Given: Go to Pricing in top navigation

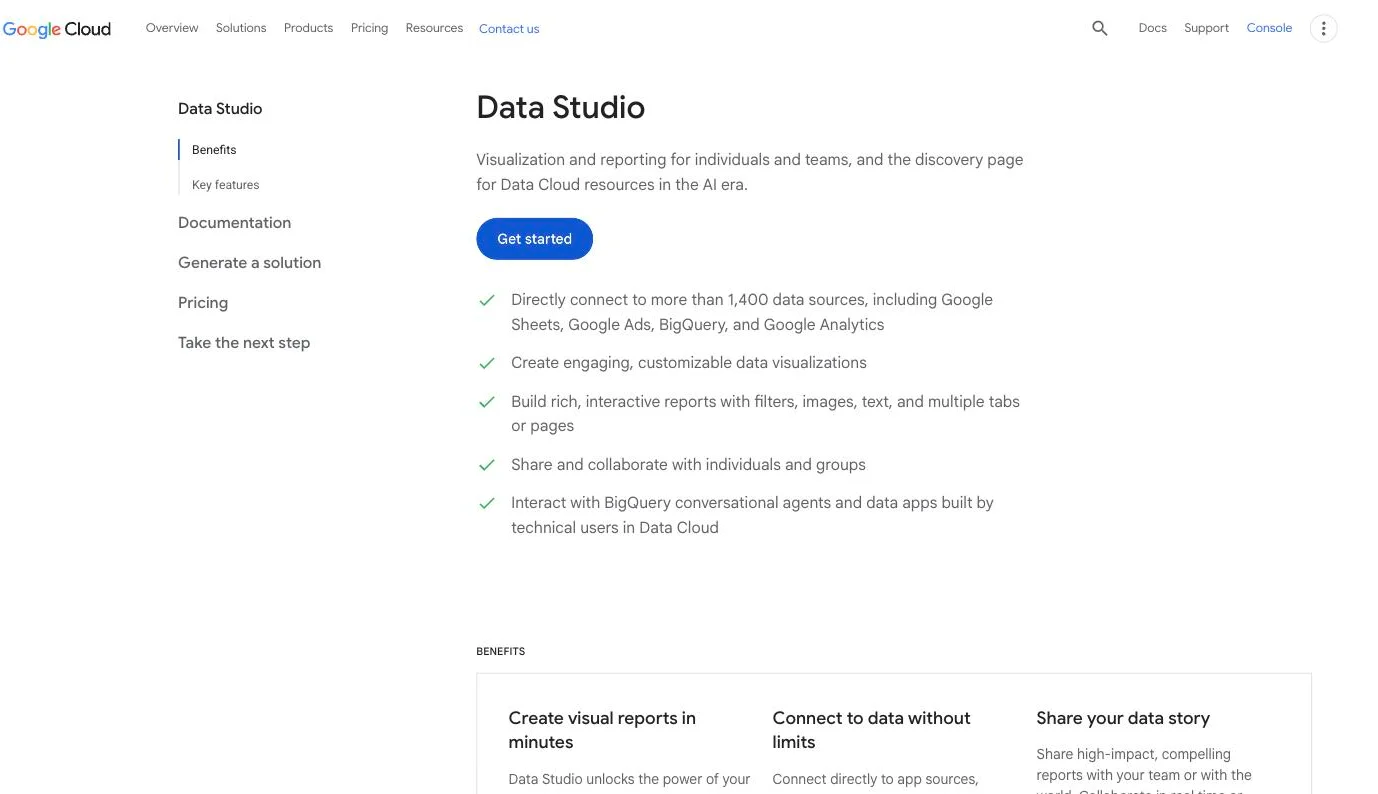Looking at the screenshot, I should pyautogui.click(x=369, y=28).
